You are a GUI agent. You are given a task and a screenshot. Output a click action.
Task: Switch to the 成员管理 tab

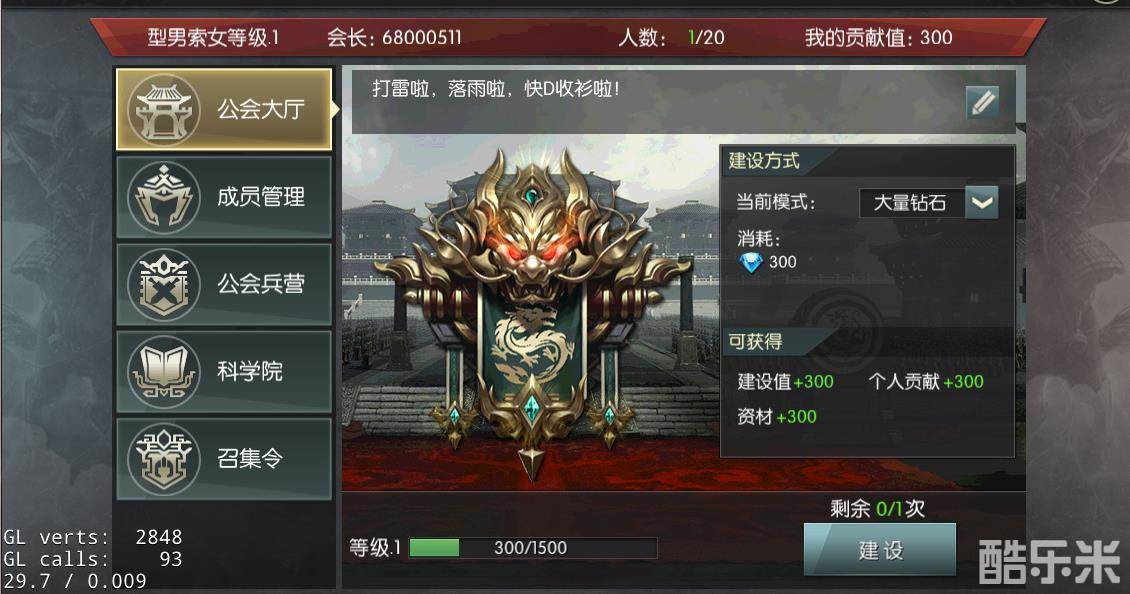(x=224, y=197)
